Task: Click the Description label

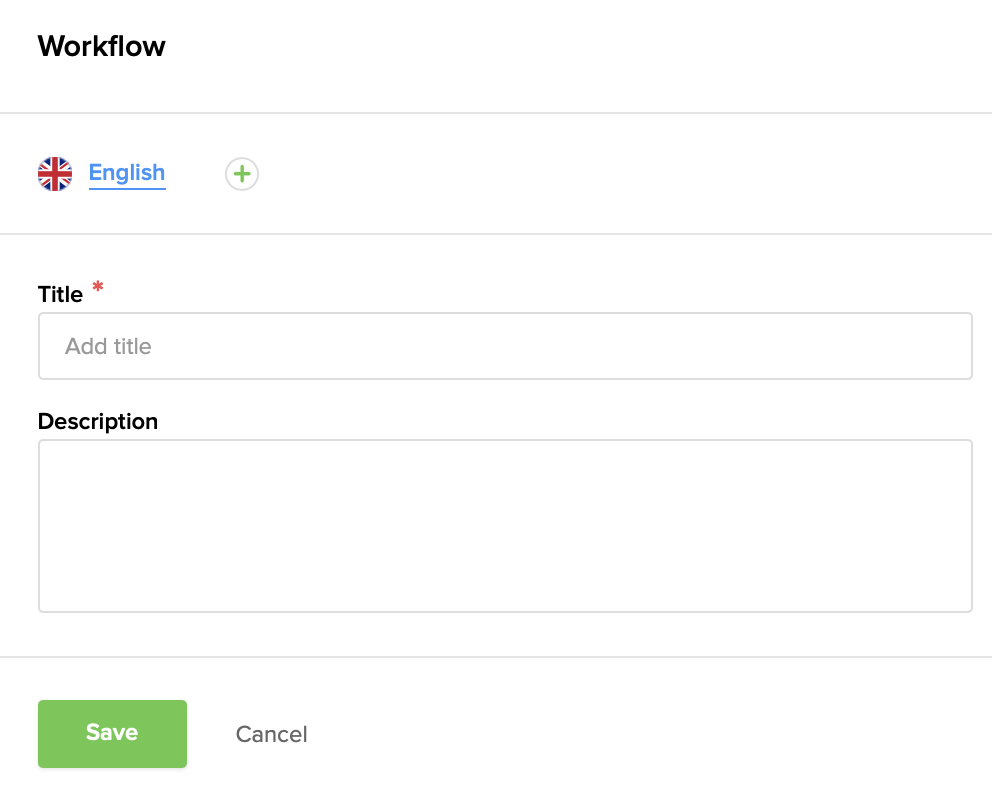Action: click(x=97, y=421)
